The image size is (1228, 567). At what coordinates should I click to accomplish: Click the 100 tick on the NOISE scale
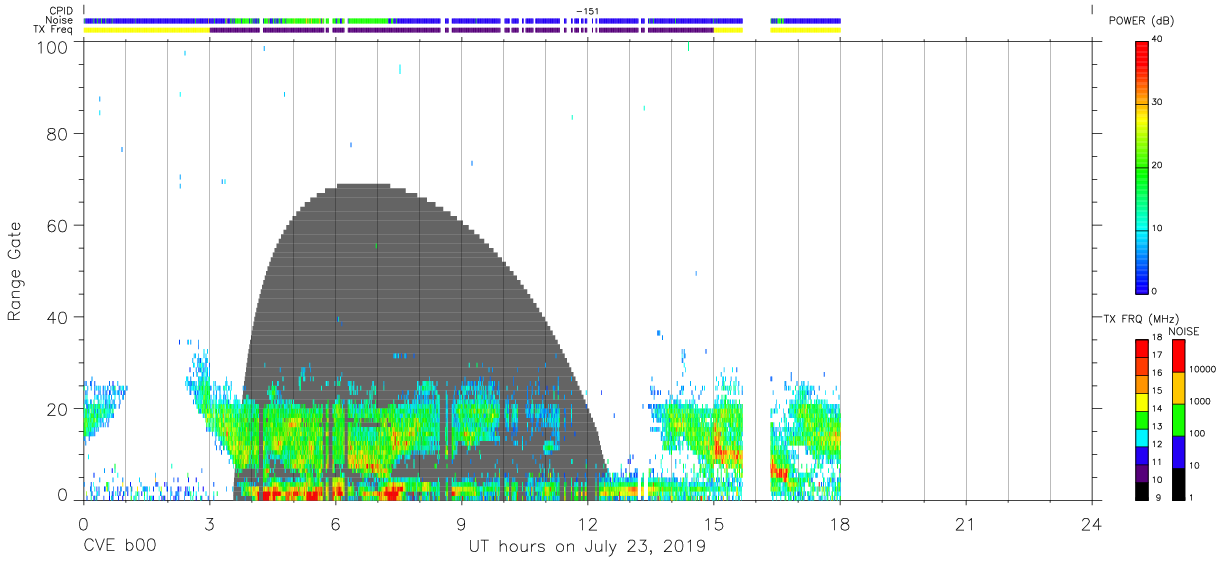tap(1197, 433)
